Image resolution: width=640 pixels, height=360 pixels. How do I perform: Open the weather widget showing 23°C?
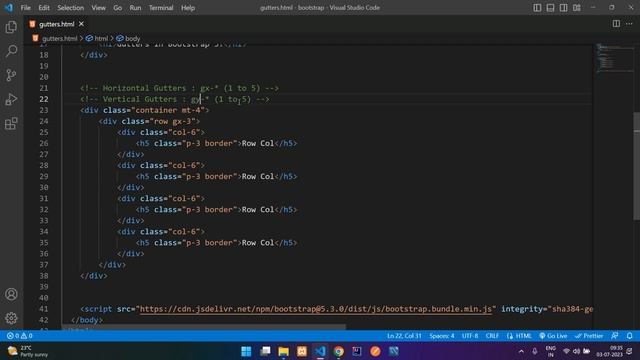(x=28, y=351)
